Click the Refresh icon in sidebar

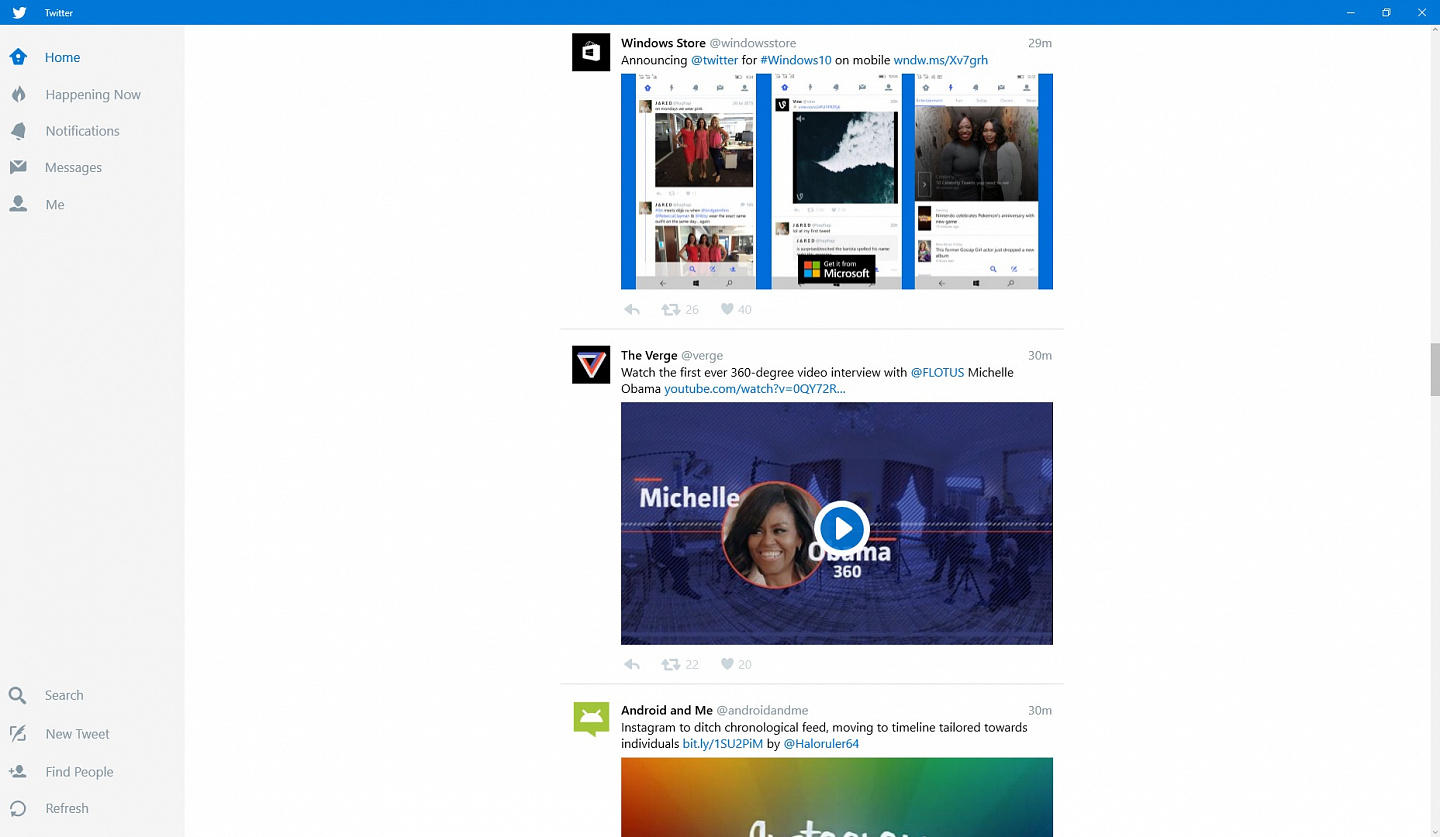click(x=18, y=808)
